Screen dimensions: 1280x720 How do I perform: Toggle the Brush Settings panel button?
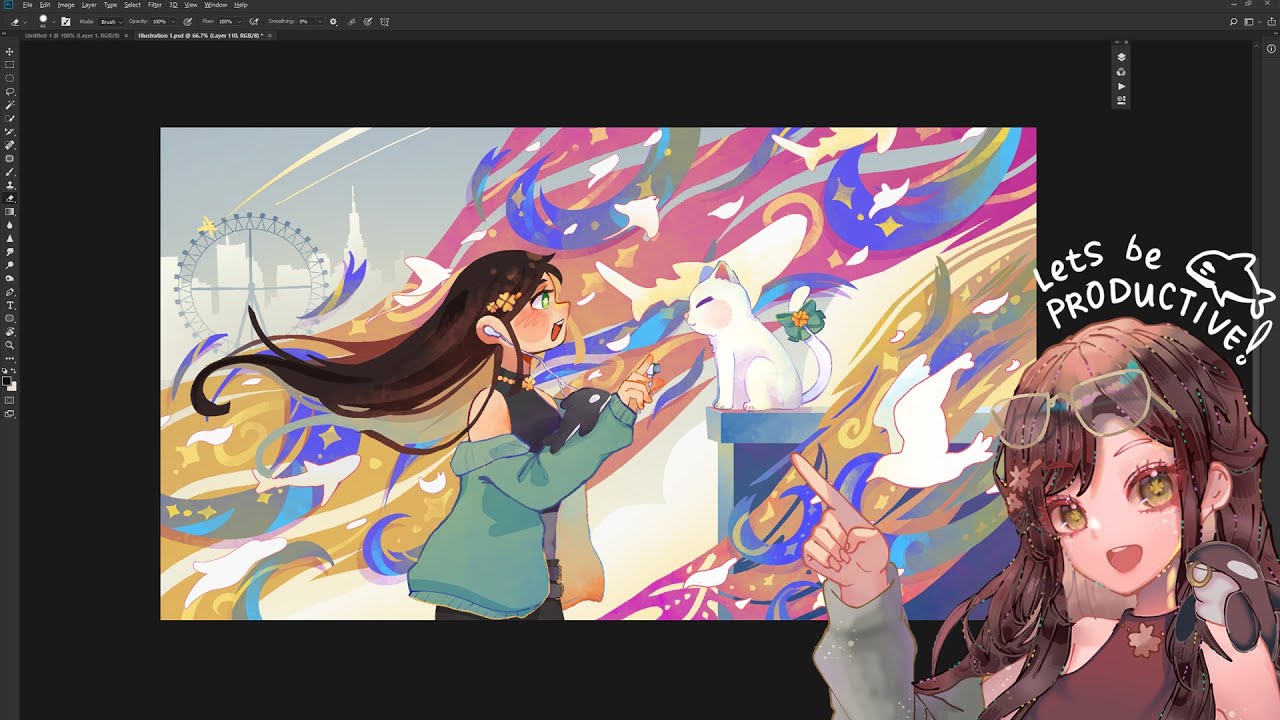(66, 21)
